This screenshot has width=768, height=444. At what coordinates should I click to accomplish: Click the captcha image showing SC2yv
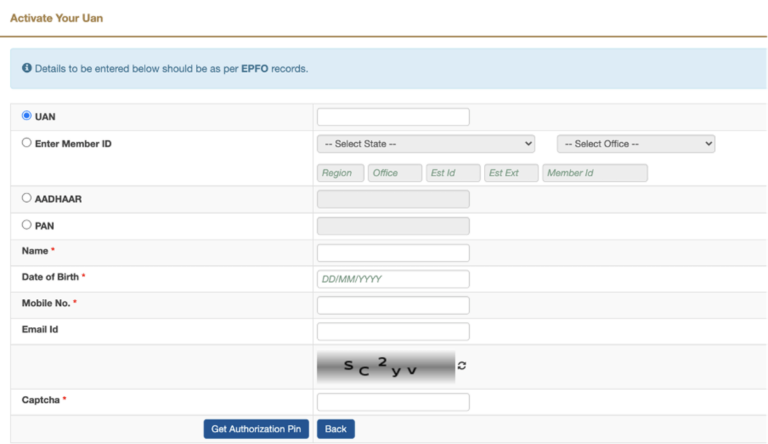click(x=385, y=367)
